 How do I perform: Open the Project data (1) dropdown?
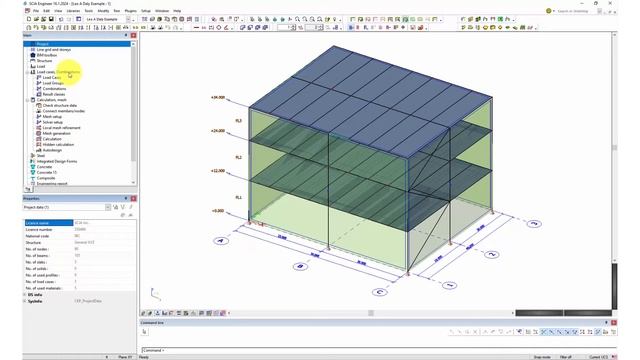pyautogui.click(x=108, y=207)
